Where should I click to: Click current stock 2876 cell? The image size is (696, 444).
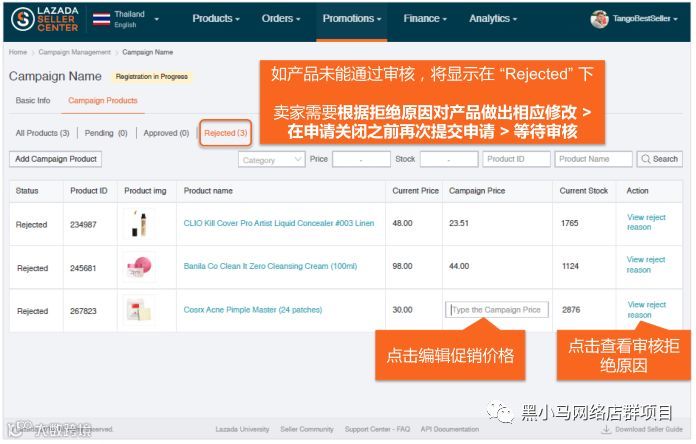[x=571, y=309]
